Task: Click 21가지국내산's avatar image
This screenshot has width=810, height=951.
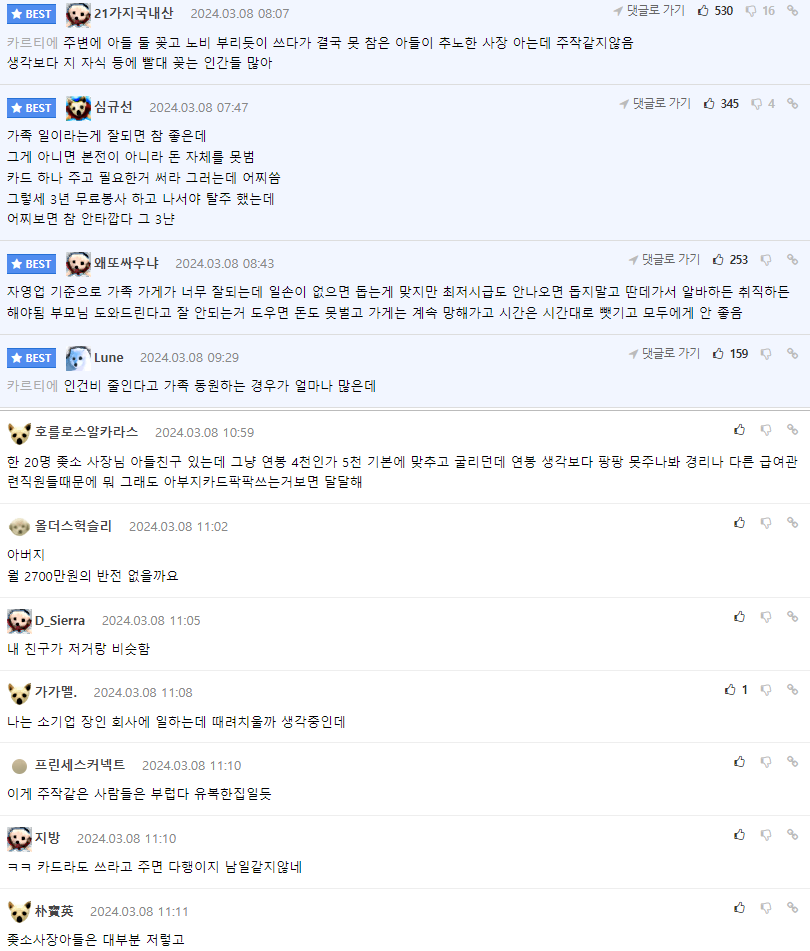Action: (x=78, y=14)
